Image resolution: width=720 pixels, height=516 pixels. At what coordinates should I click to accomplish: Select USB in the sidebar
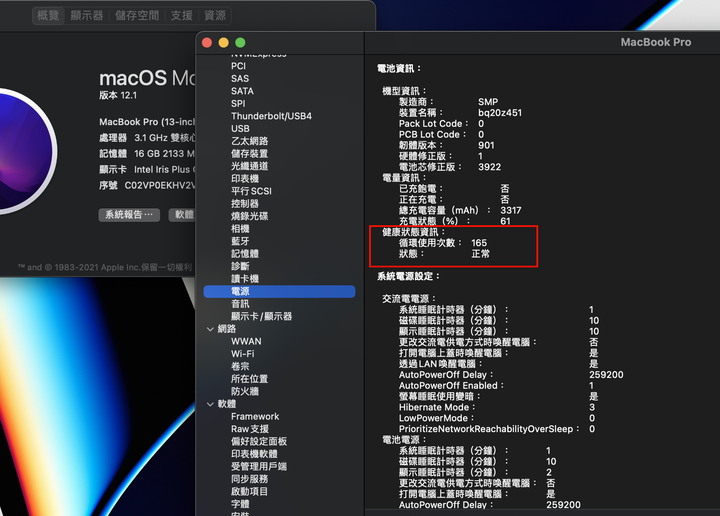[x=240, y=129]
